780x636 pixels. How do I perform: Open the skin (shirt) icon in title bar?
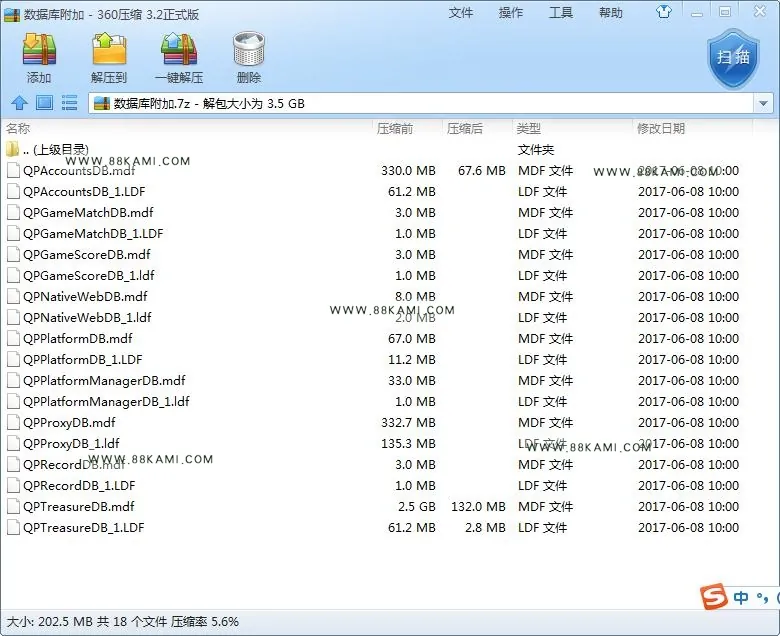[664, 11]
